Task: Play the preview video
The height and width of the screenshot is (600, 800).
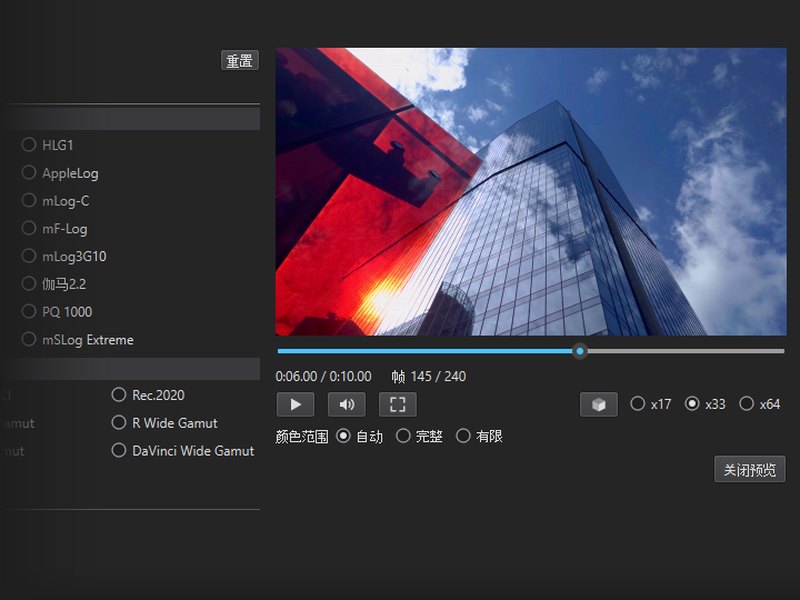Action: pos(295,405)
